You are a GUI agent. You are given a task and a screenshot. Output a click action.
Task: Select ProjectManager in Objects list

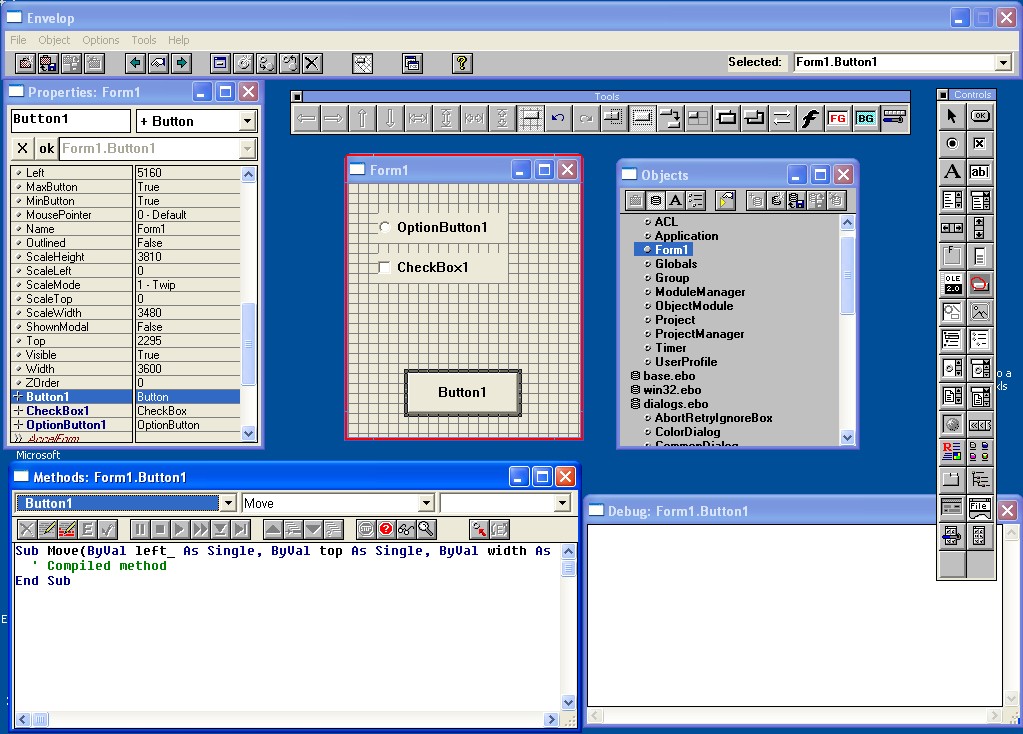click(699, 333)
